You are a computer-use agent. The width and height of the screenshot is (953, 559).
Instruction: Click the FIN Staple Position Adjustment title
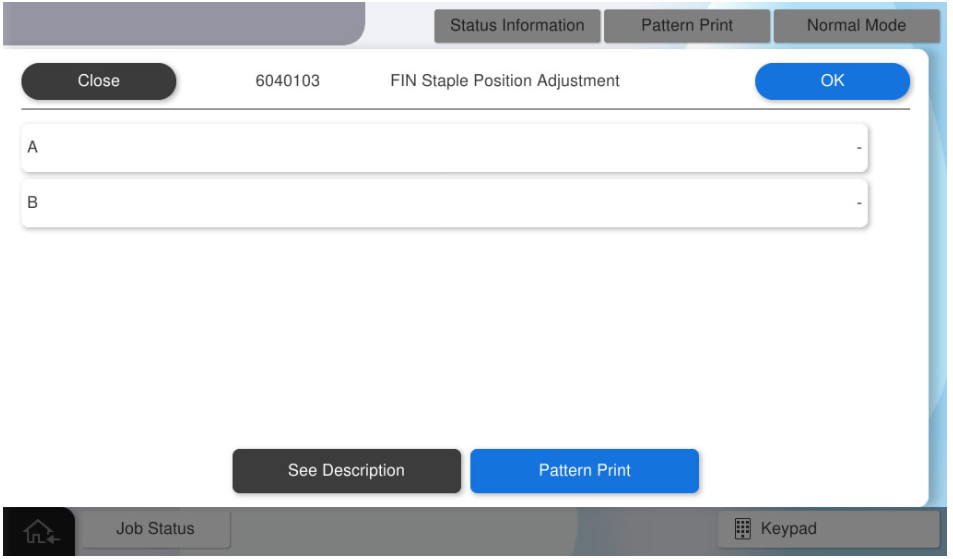coord(505,81)
